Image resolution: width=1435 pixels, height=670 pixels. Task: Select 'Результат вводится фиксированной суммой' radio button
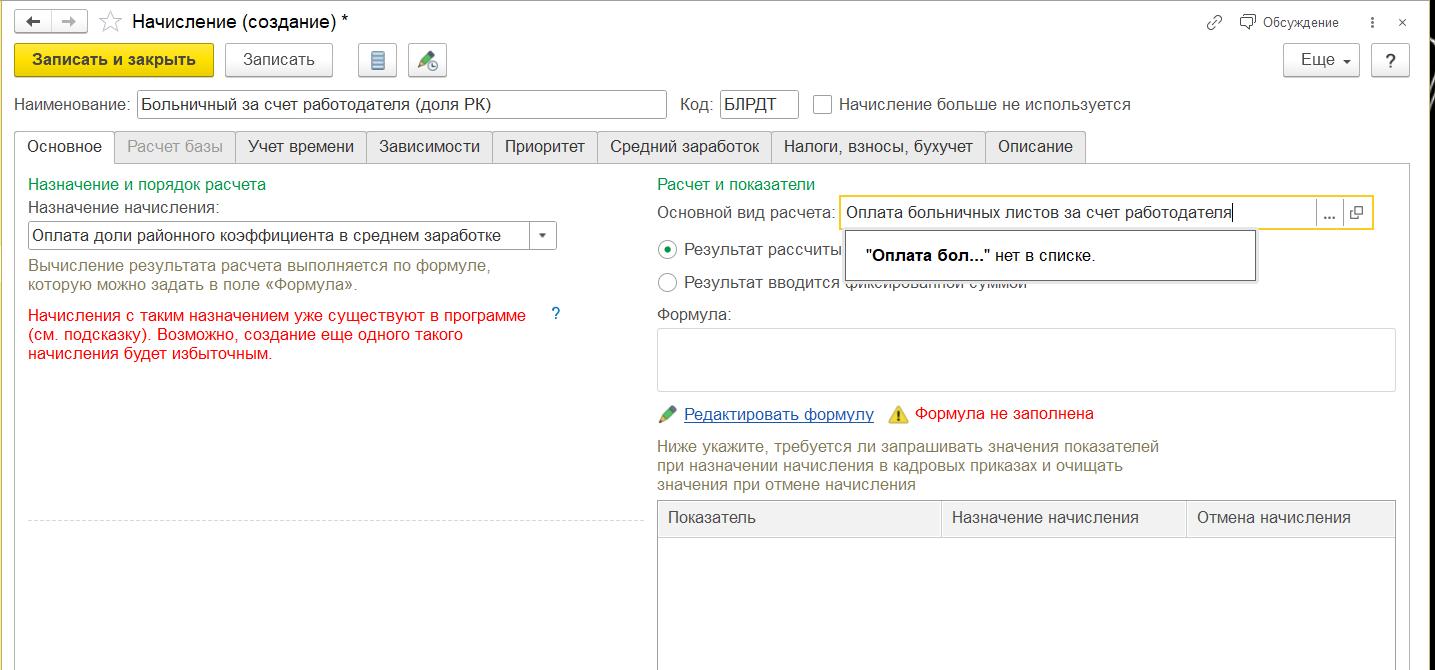(x=667, y=283)
